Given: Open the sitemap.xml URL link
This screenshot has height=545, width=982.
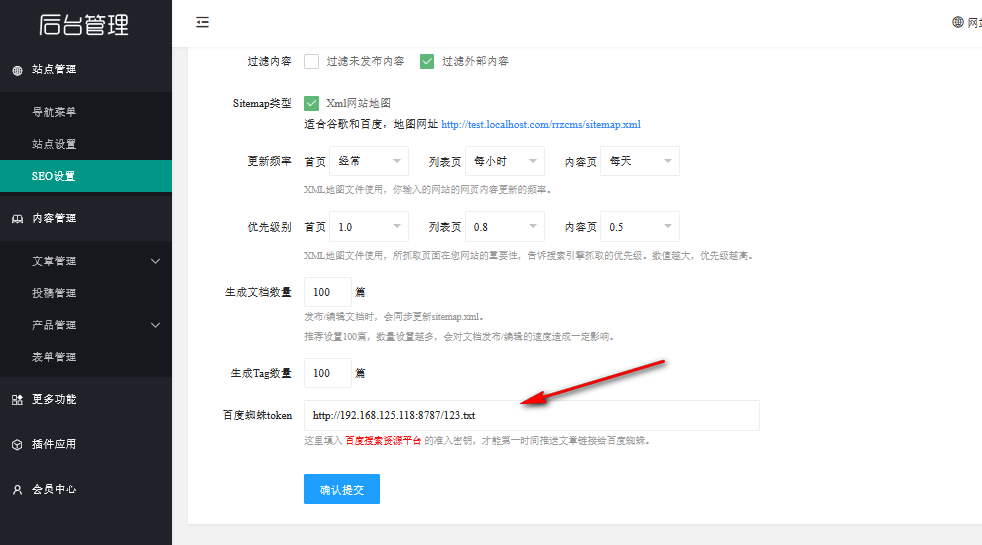Looking at the screenshot, I should [x=541, y=124].
